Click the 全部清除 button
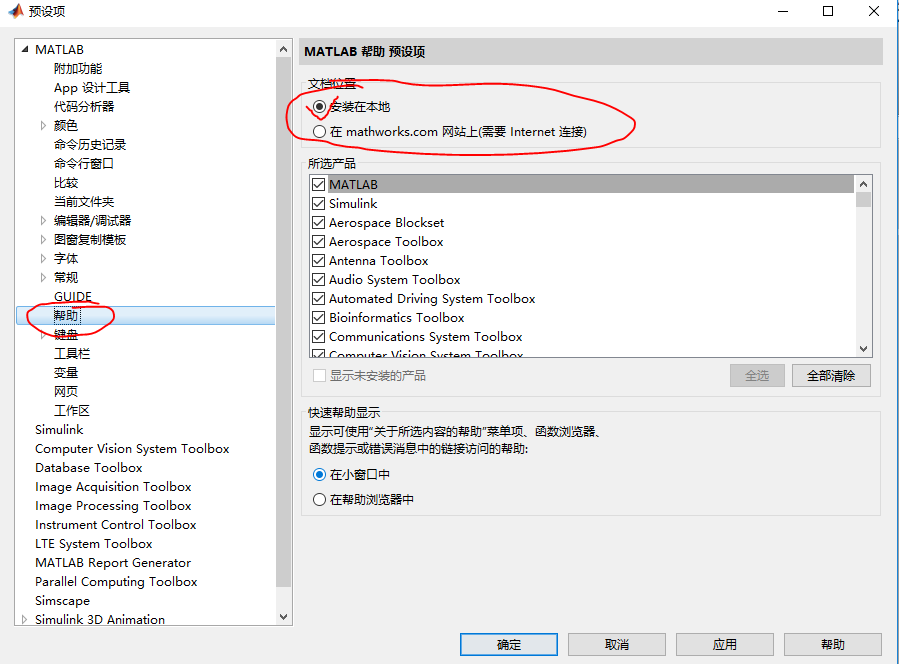Viewport: 899px width, 664px height. coord(831,376)
